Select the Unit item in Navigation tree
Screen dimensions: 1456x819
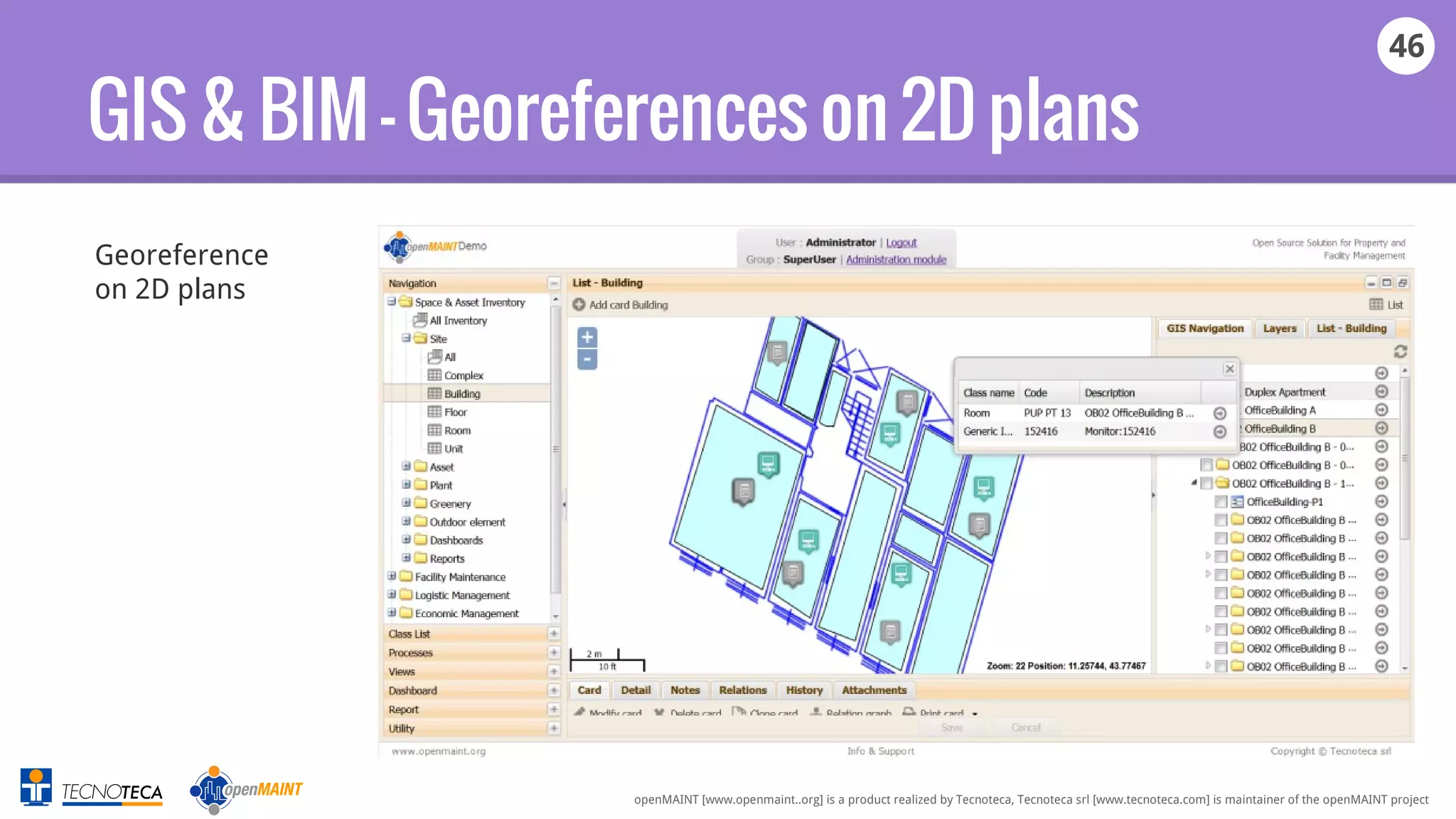[x=454, y=449]
